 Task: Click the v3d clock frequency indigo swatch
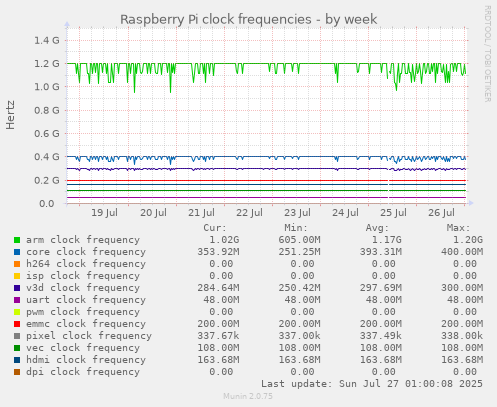tap(17, 288)
